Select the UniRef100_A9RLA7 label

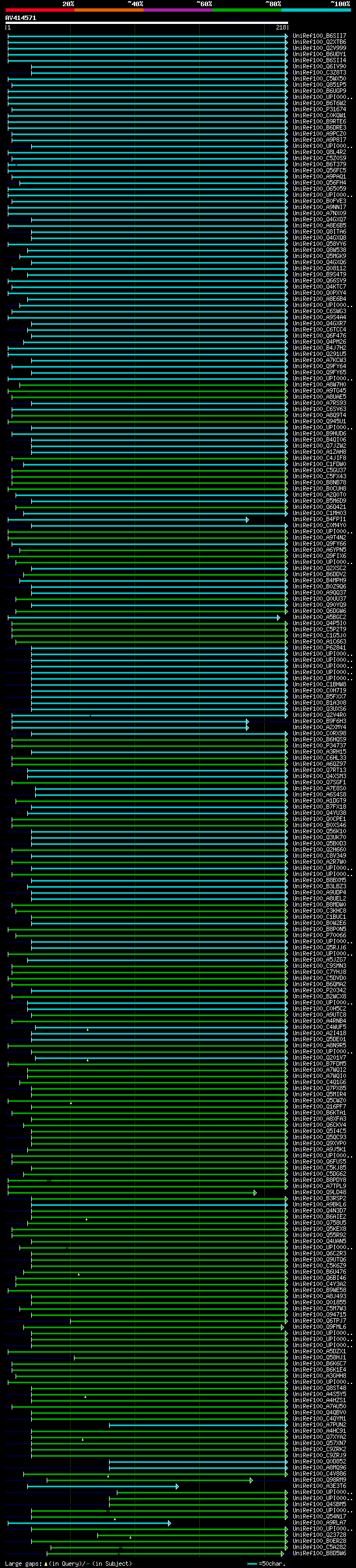coord(319,1522)
